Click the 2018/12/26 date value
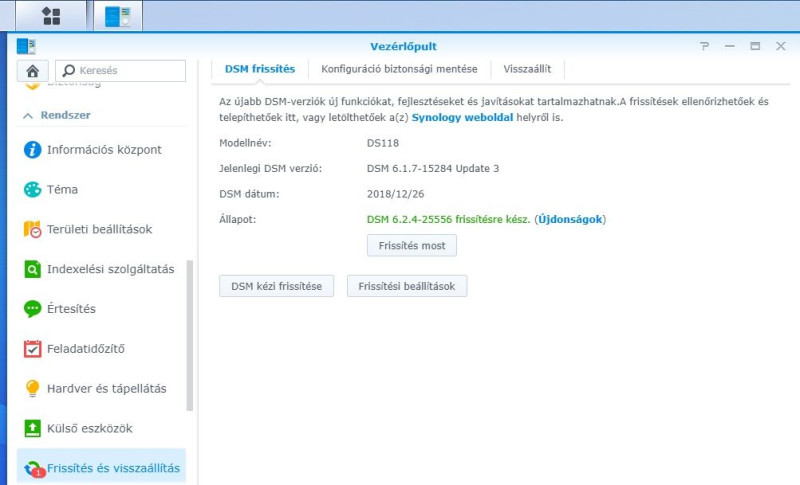Image resolution: width=800 pixels, height=485 pixels. click(395, 194)
